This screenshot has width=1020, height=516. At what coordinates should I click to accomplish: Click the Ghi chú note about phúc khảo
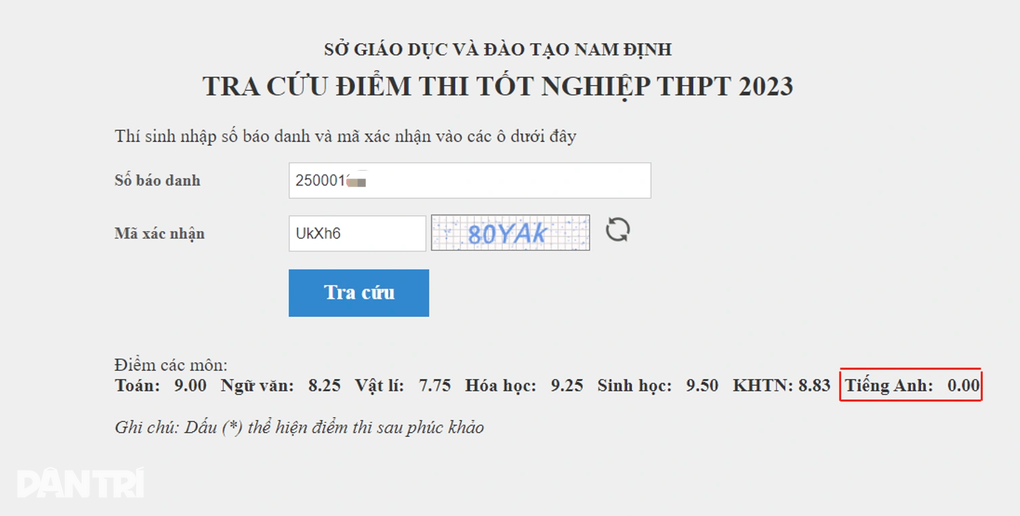(299, 427)
